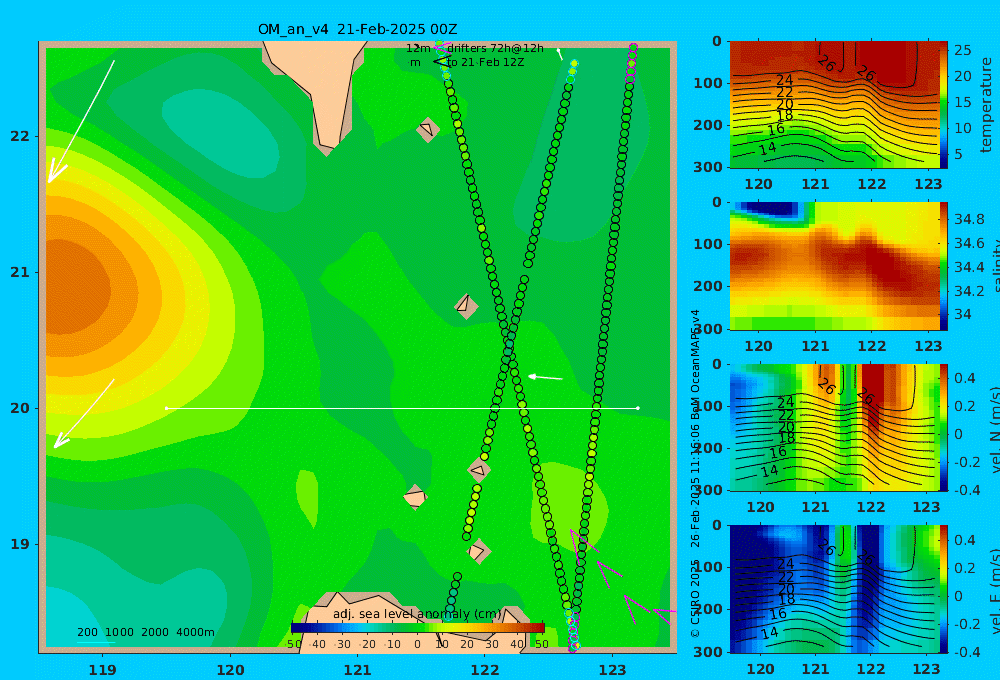Image resolution: width=1000 pixels, height=680 pixels.
Task: Click the blue low-salinity patch in the salinity panel
Action: (x=770, y=209)
